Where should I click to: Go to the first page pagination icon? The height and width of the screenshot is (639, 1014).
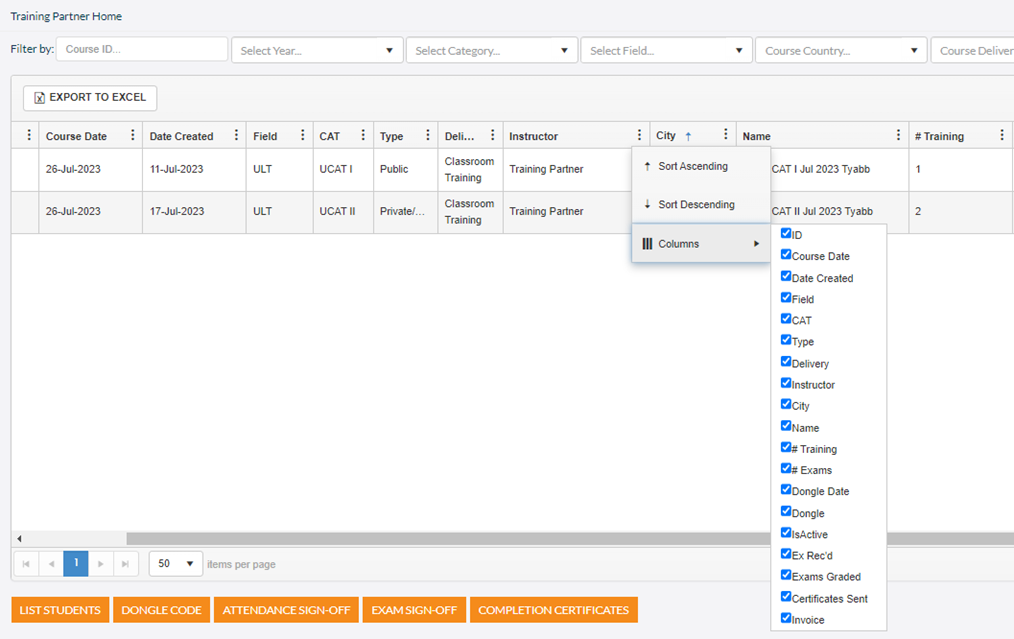click(x=25, y=563)
